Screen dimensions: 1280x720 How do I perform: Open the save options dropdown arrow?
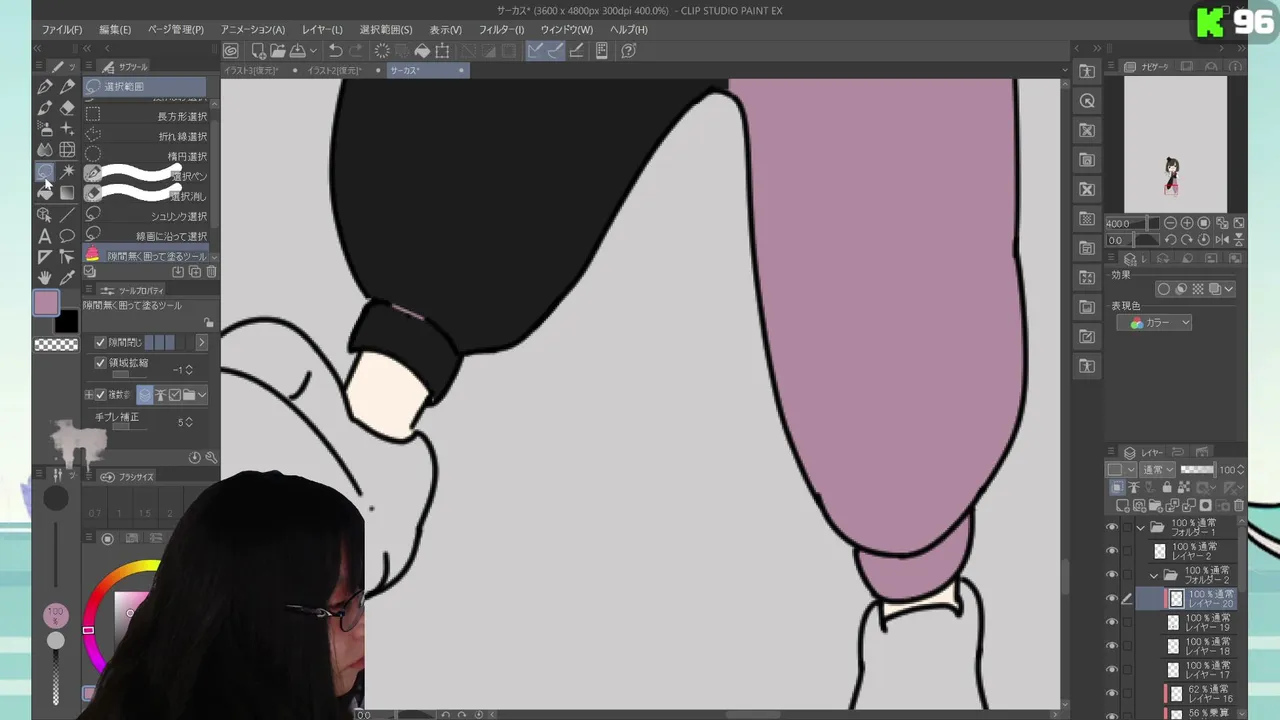pyautogui.click(x=313, y=51)
